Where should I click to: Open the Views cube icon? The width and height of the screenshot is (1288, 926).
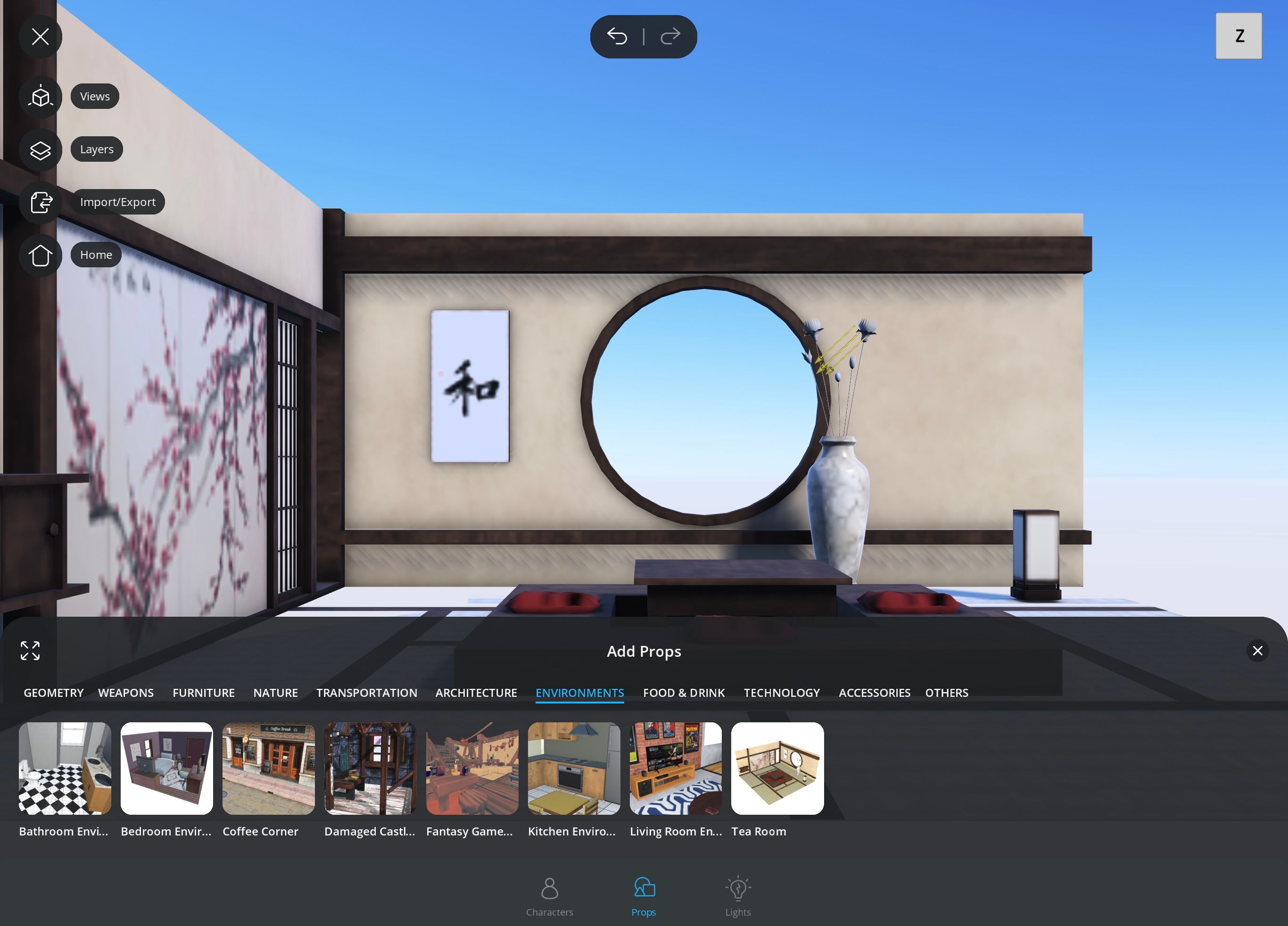(x=41, y=97)
